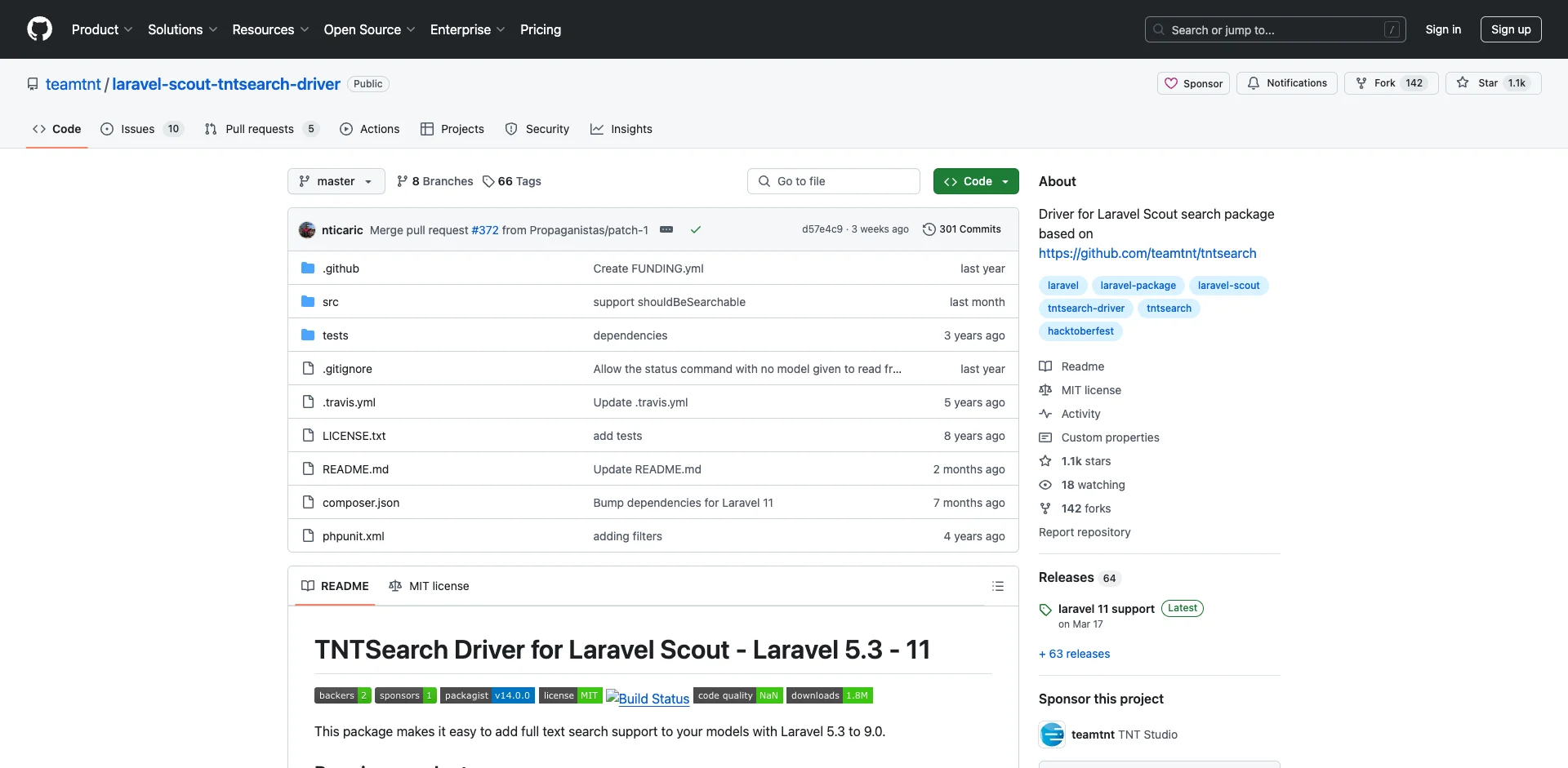Viewport: 1568px width, 768px height.
Task: Open 'Bump dependencies for Laravel 11' commit
Action: point(683,503)
